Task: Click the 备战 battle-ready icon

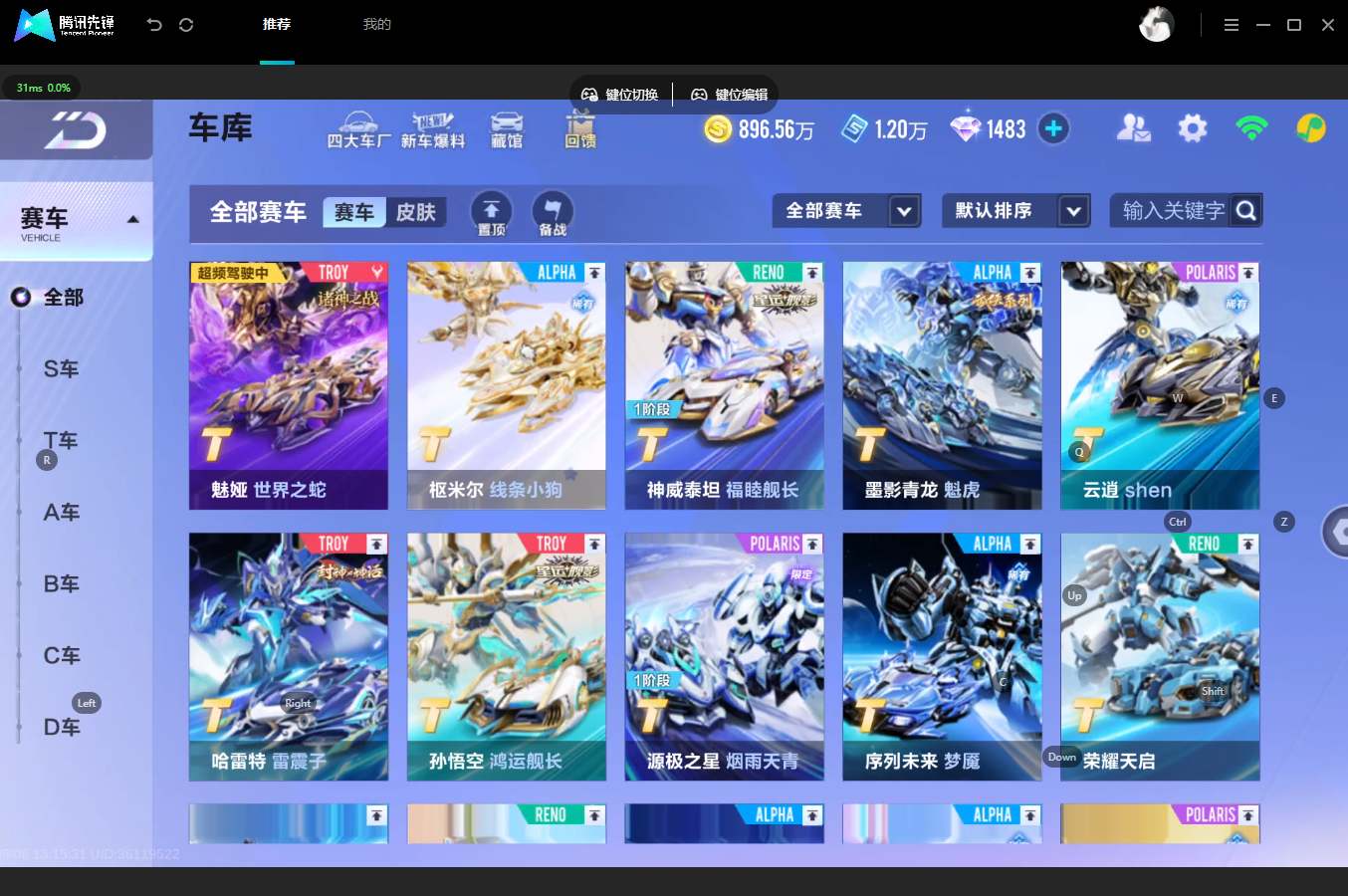Action: (553, 213)
